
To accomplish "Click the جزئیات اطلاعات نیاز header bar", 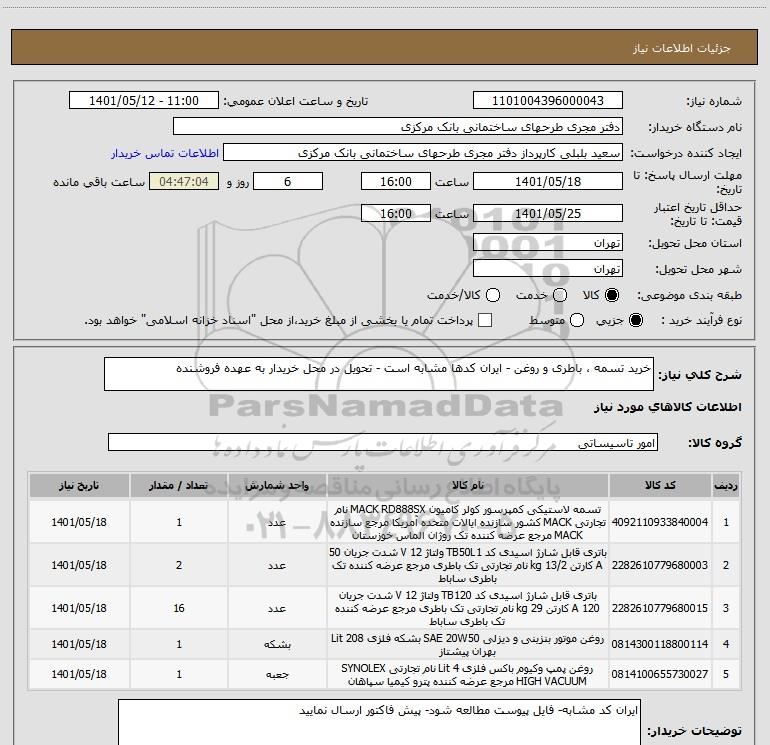I will [385, 47].
